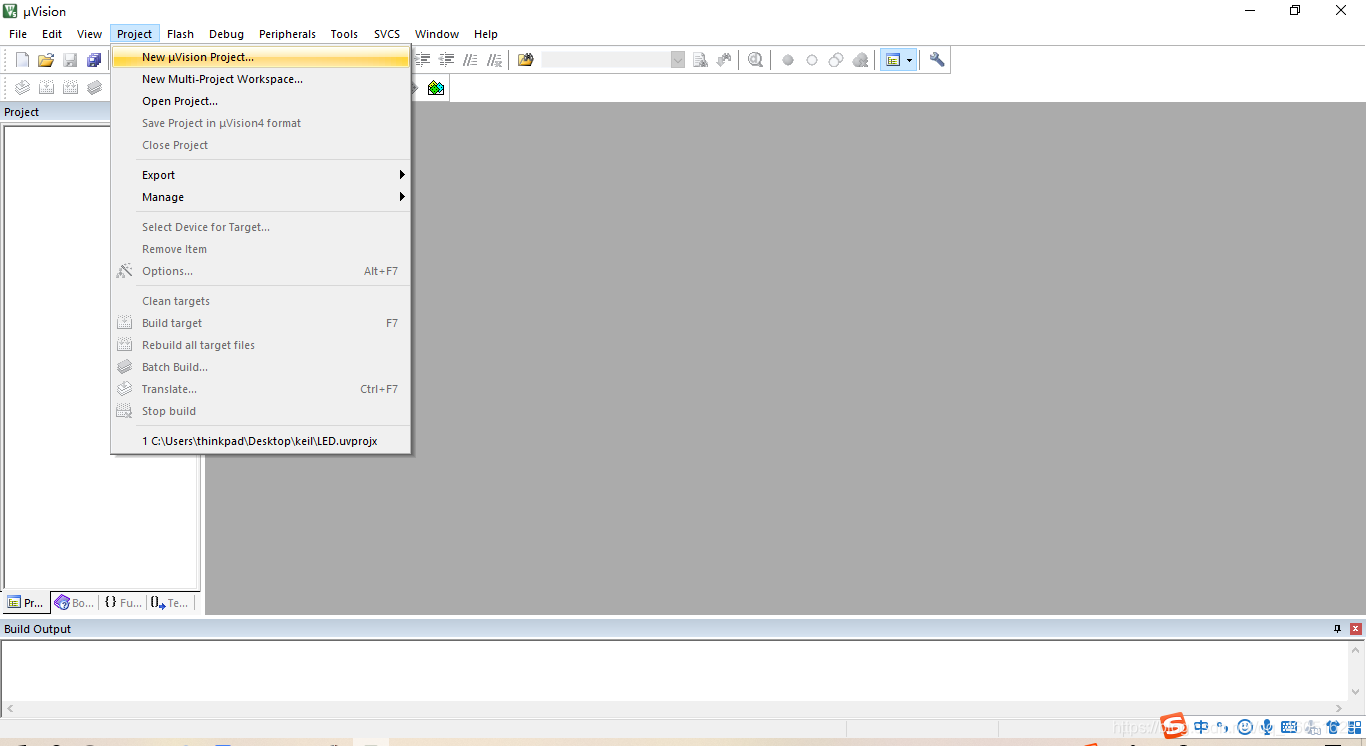Choose New Multi-Project Workspace...
1366x746 pixels.
pos(261,79)
